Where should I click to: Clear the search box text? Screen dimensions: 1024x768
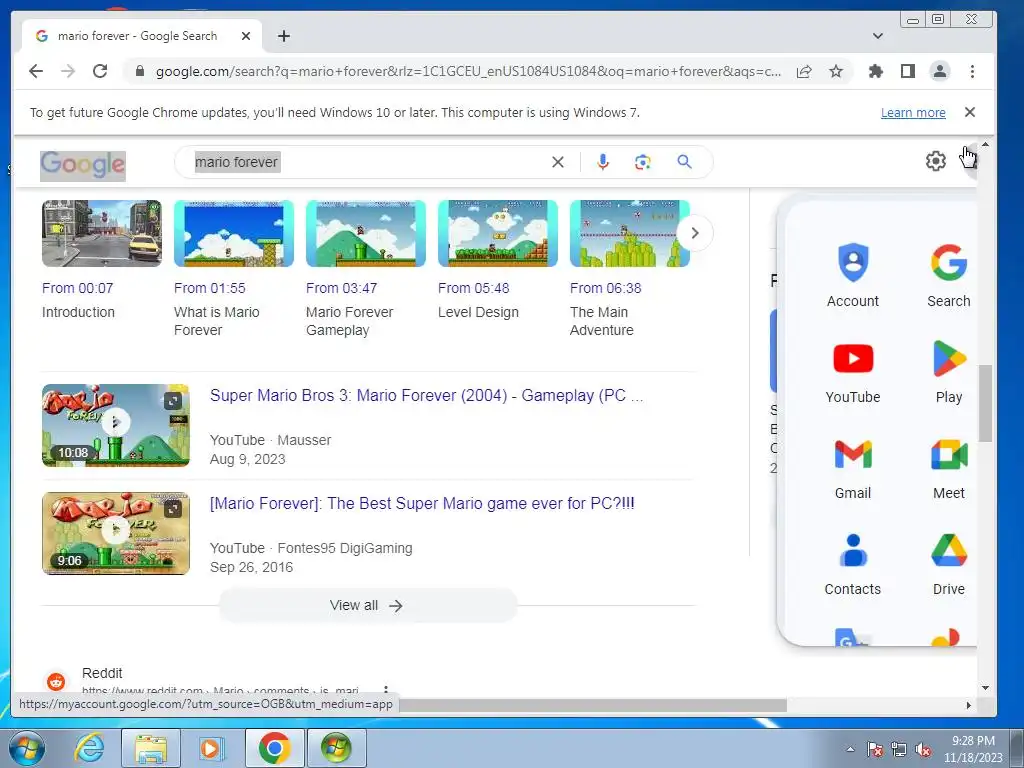(558, 162)
